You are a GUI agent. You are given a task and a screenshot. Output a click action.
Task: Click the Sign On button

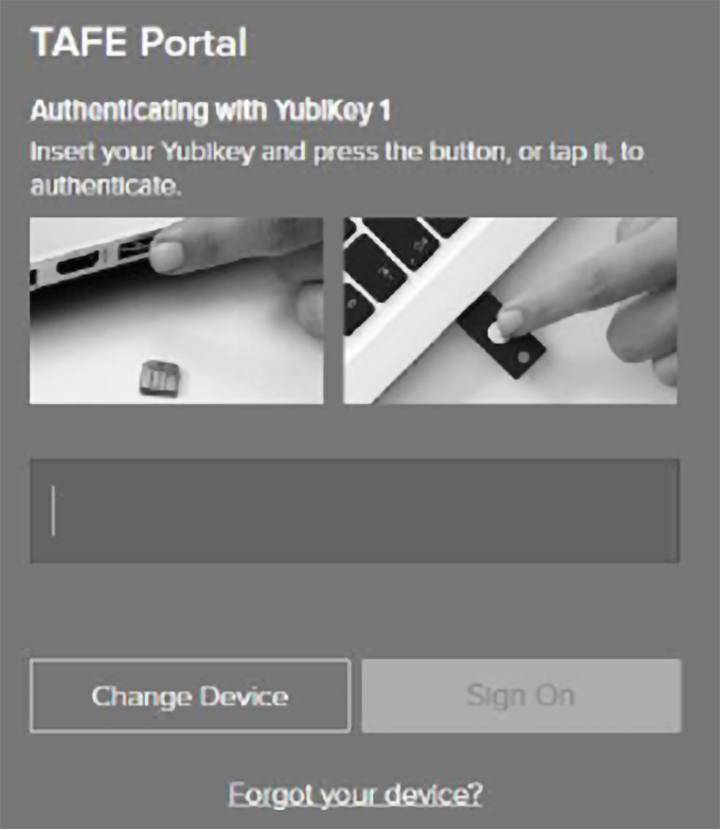[521, 696]
